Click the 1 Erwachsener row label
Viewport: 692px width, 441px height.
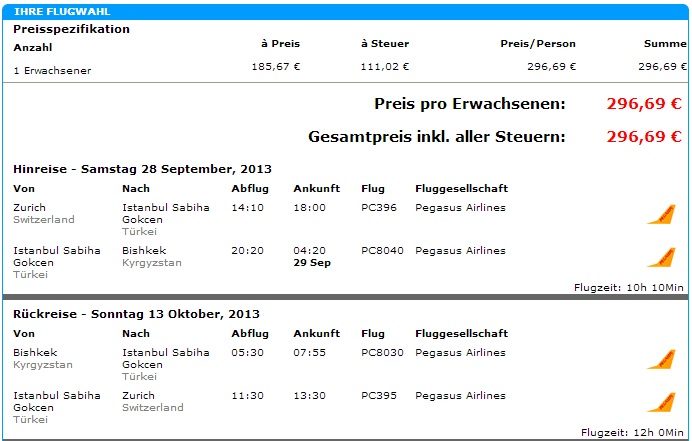tap(52, 71)
